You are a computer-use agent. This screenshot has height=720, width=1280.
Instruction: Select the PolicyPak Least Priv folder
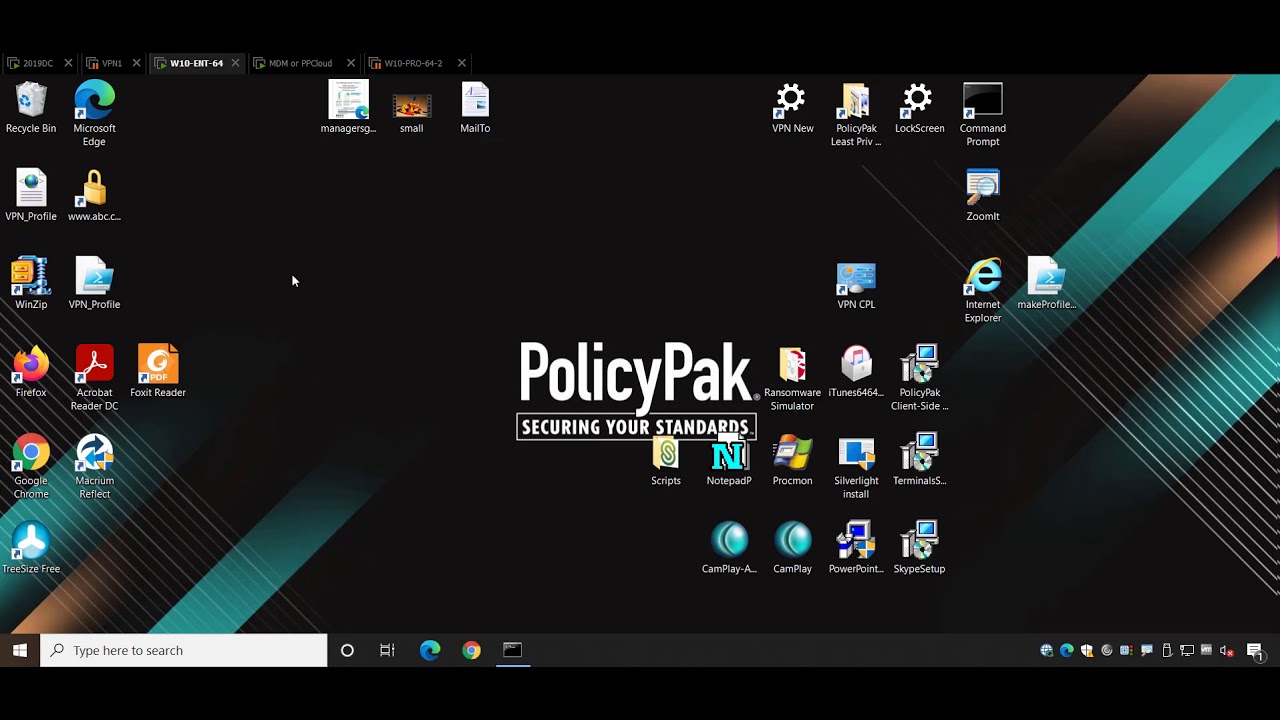pyautogui.click(x=856, y=114)
